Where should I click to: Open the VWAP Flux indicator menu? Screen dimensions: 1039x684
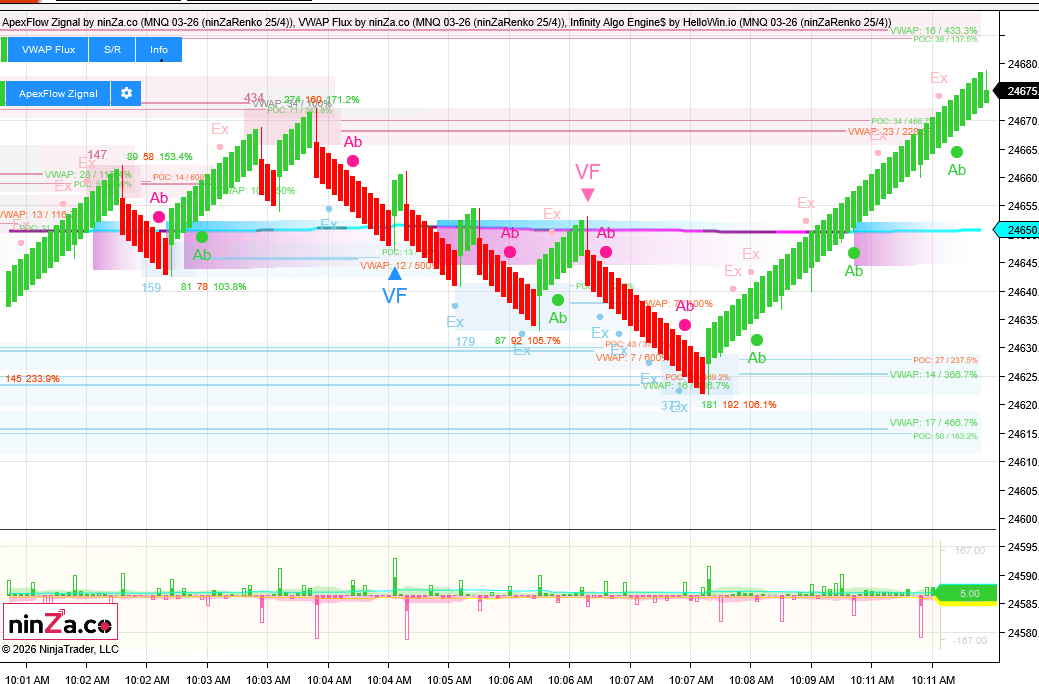[49, 49]
